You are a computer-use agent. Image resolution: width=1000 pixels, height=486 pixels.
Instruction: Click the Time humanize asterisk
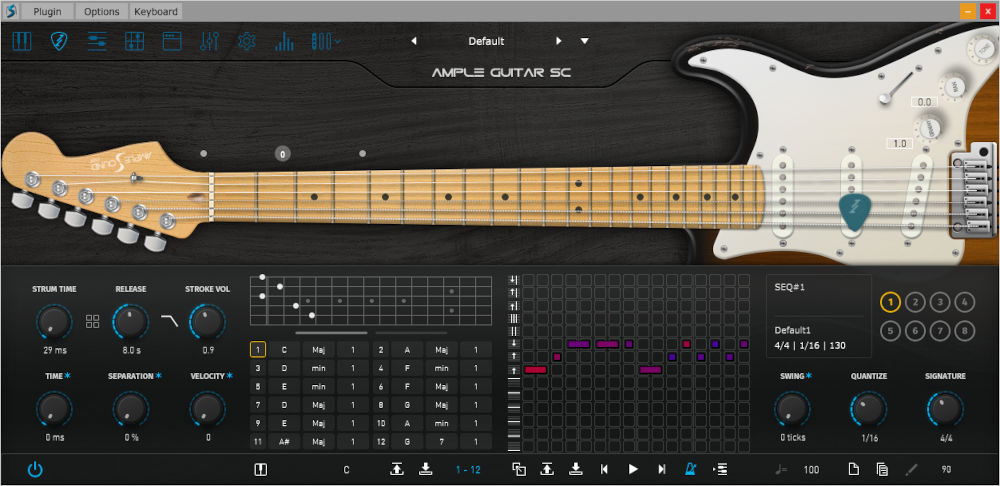click(68, 376)
